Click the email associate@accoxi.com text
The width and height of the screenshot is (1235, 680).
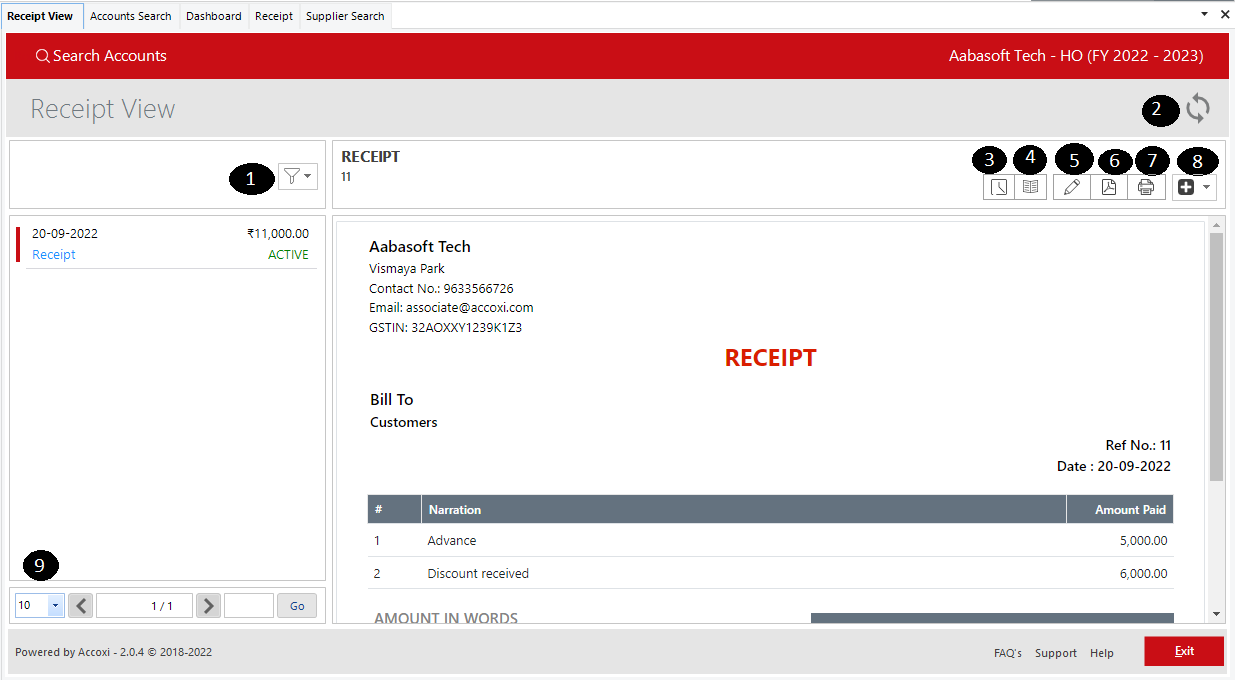(451, 308)
